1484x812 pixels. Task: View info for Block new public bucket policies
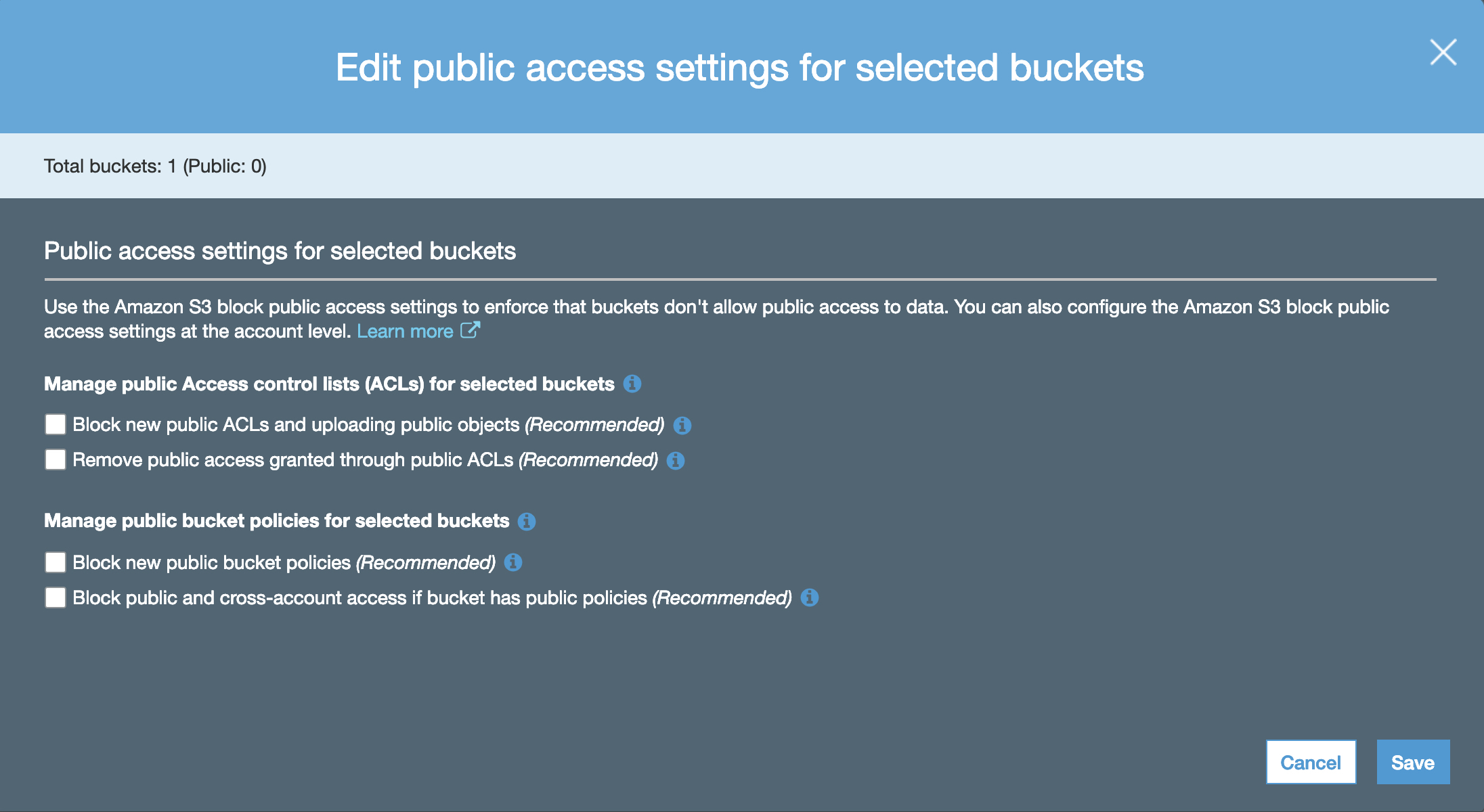coord(513,562)
